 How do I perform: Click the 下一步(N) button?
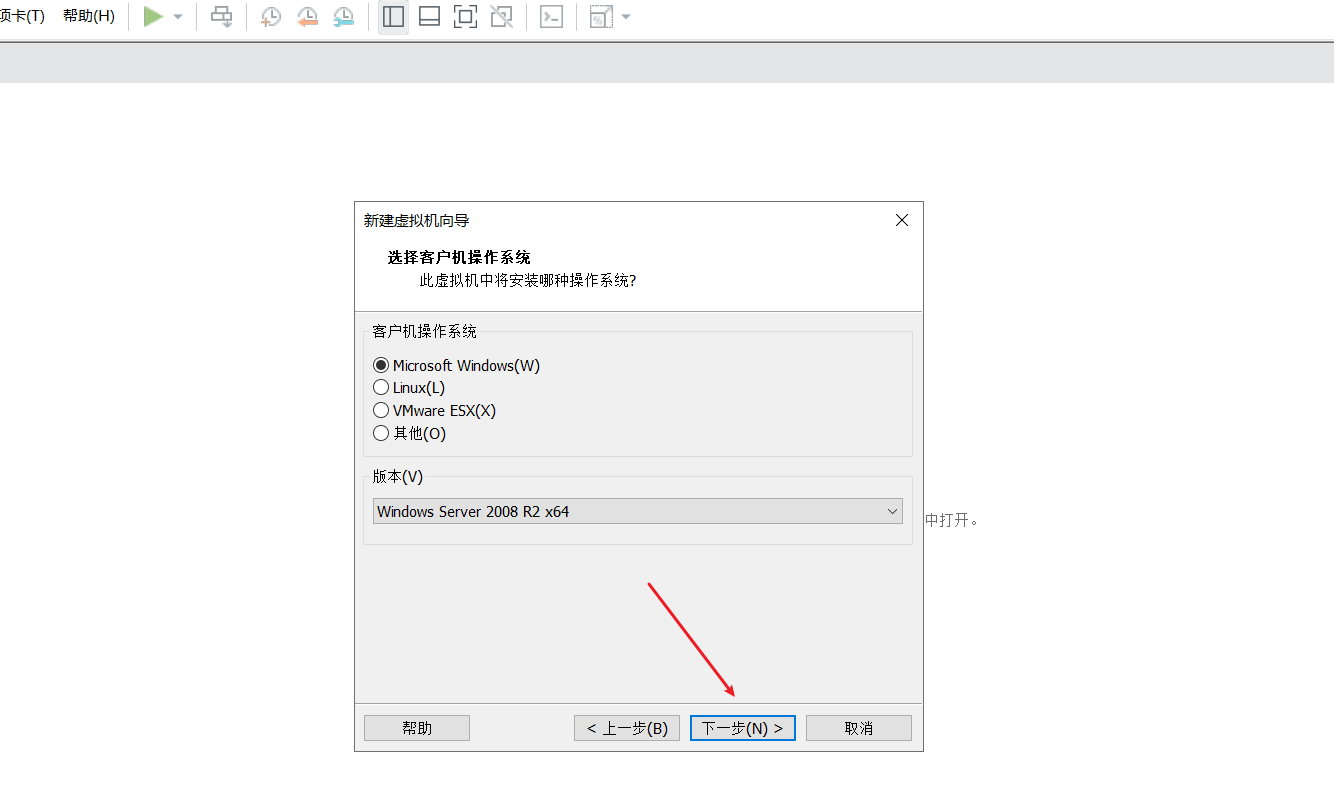[x=742, y=727]
